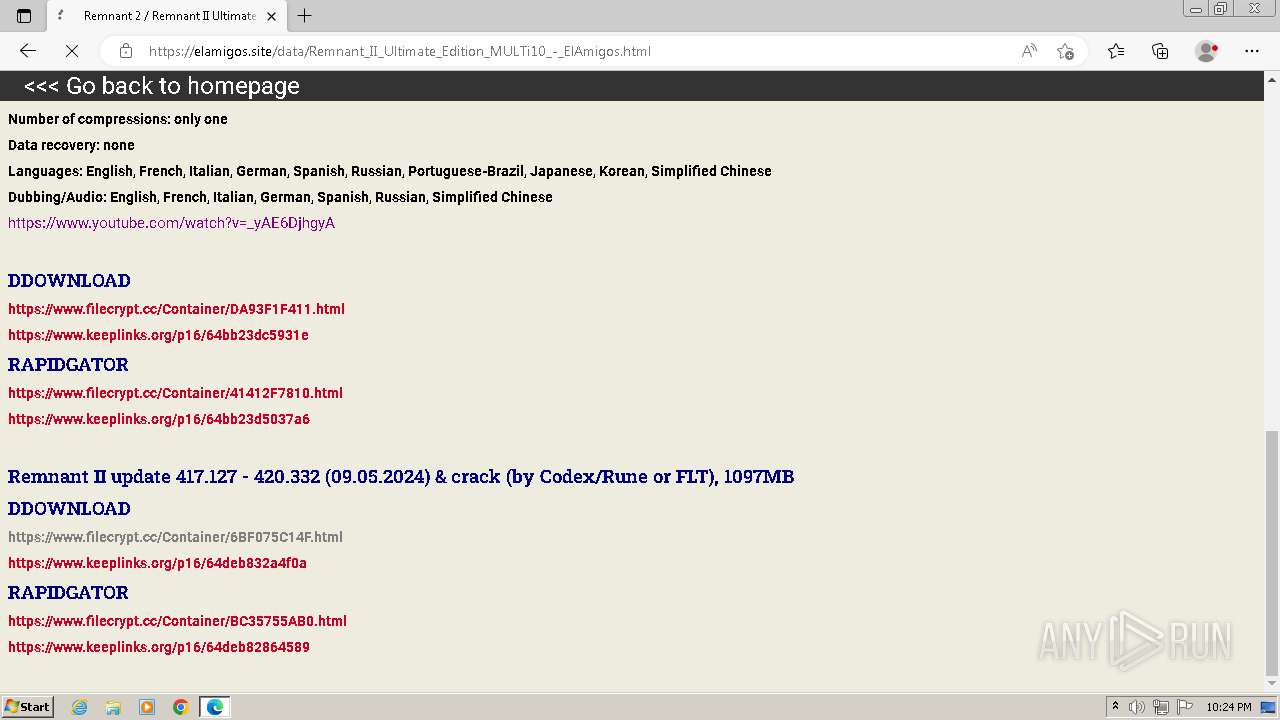Open filecrypt DA93F1F411 DDOWNLOAD link
The height and width of the screenshot is (720, 1280).
pos(176,309)
